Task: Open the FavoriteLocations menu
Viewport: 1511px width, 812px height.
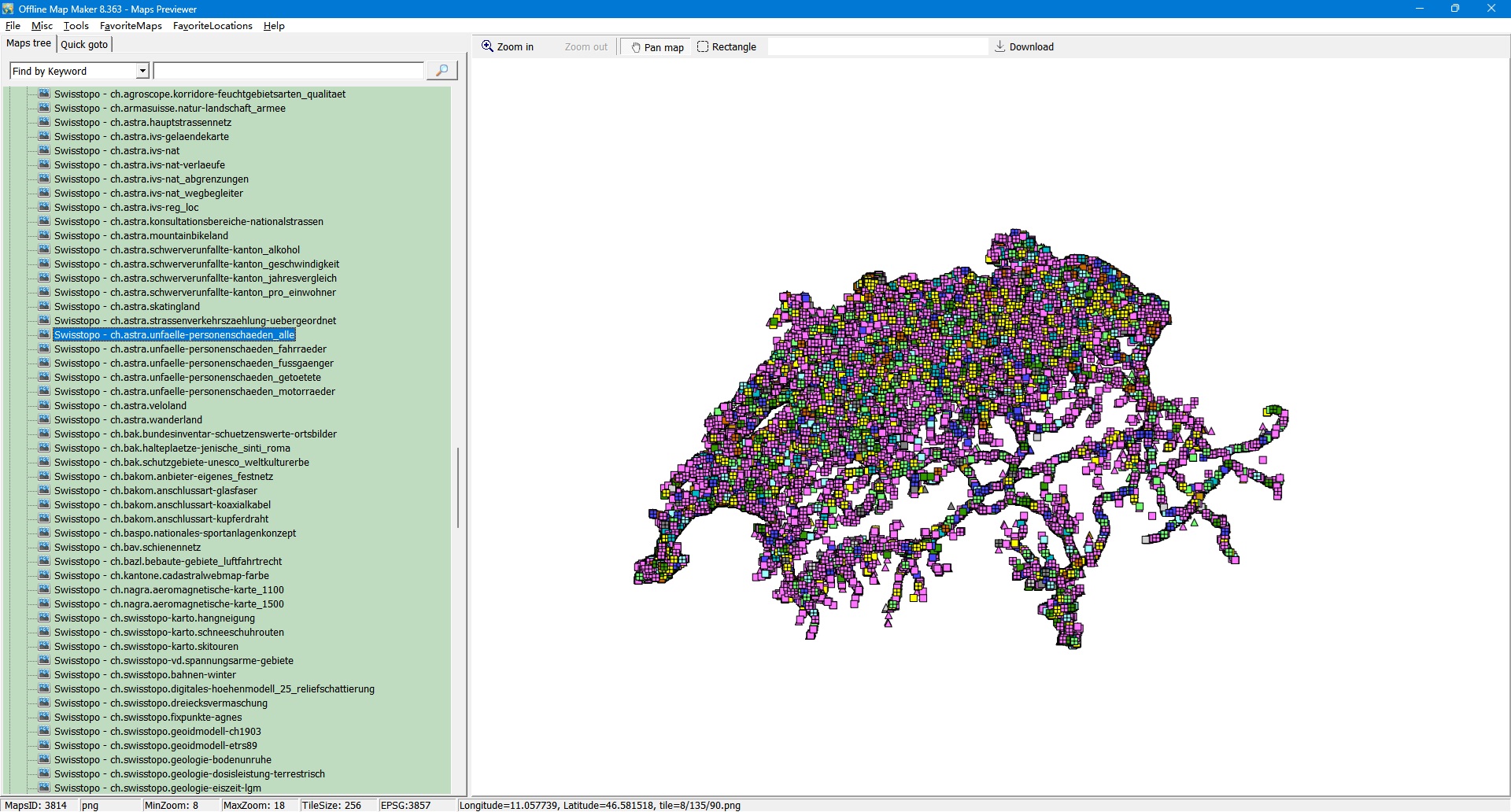Action: coord(212,26)
